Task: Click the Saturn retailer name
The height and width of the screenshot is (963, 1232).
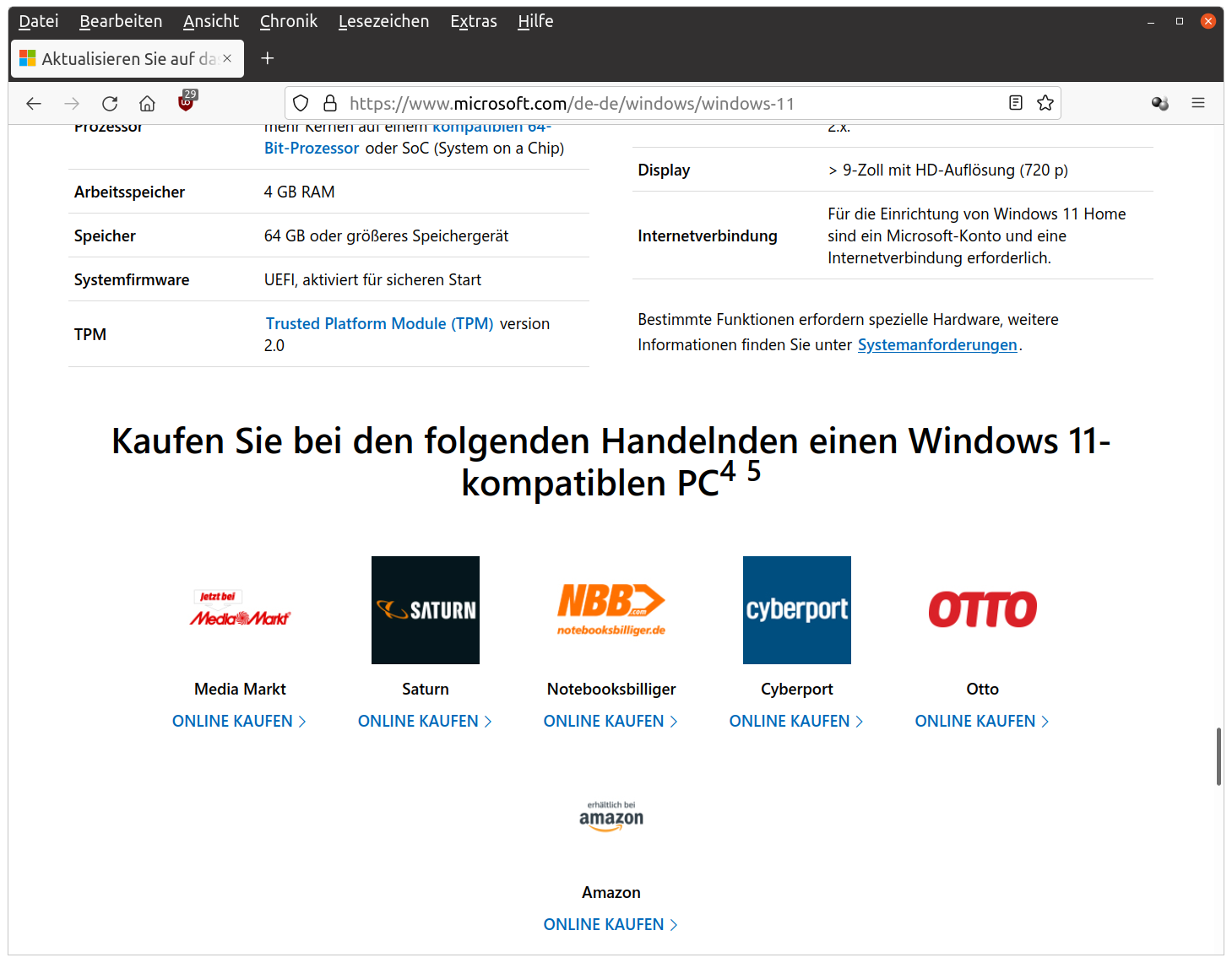Action: coord(426,689)
